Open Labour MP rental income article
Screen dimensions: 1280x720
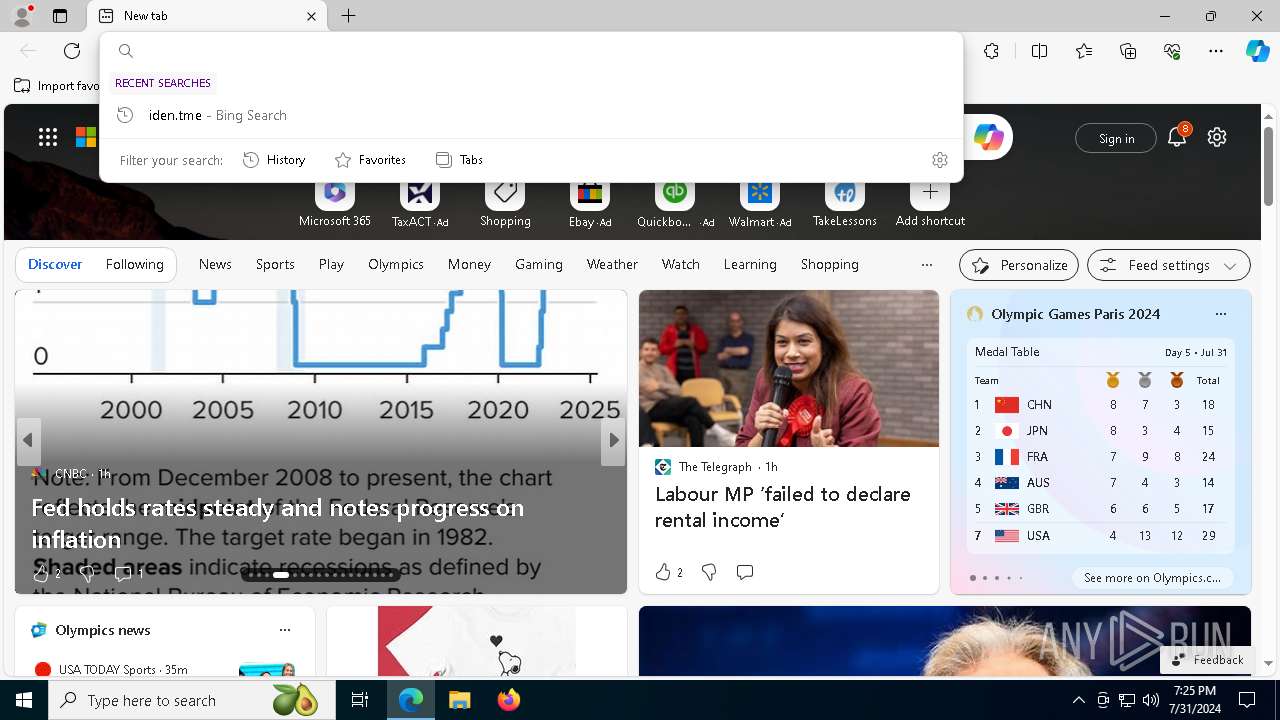(x=783, y=507)
